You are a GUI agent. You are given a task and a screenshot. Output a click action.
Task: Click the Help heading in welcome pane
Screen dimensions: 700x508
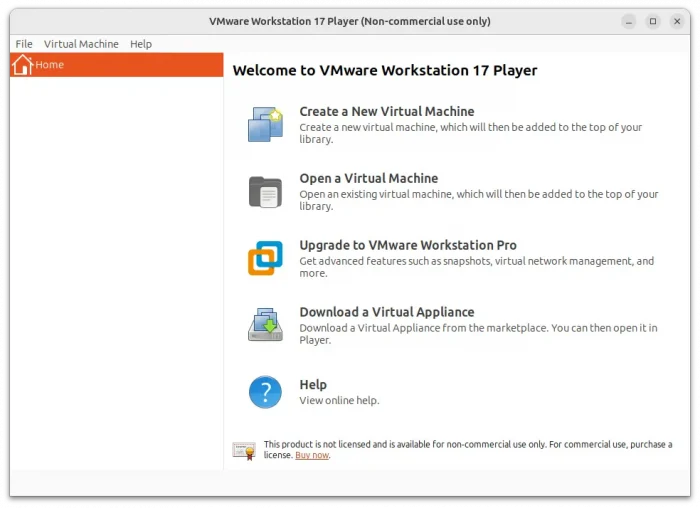click(x=313, y=384)
